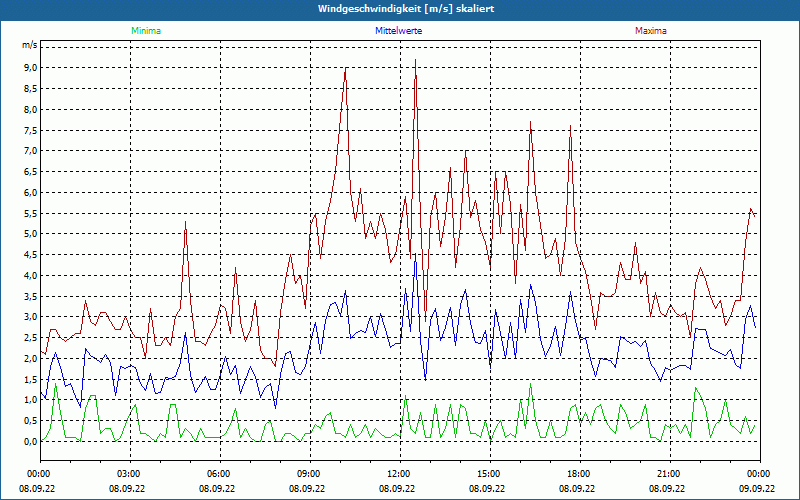The image size is (800, 500).
Task: Click the 09.09.22 date label
Action: [757, 488]
